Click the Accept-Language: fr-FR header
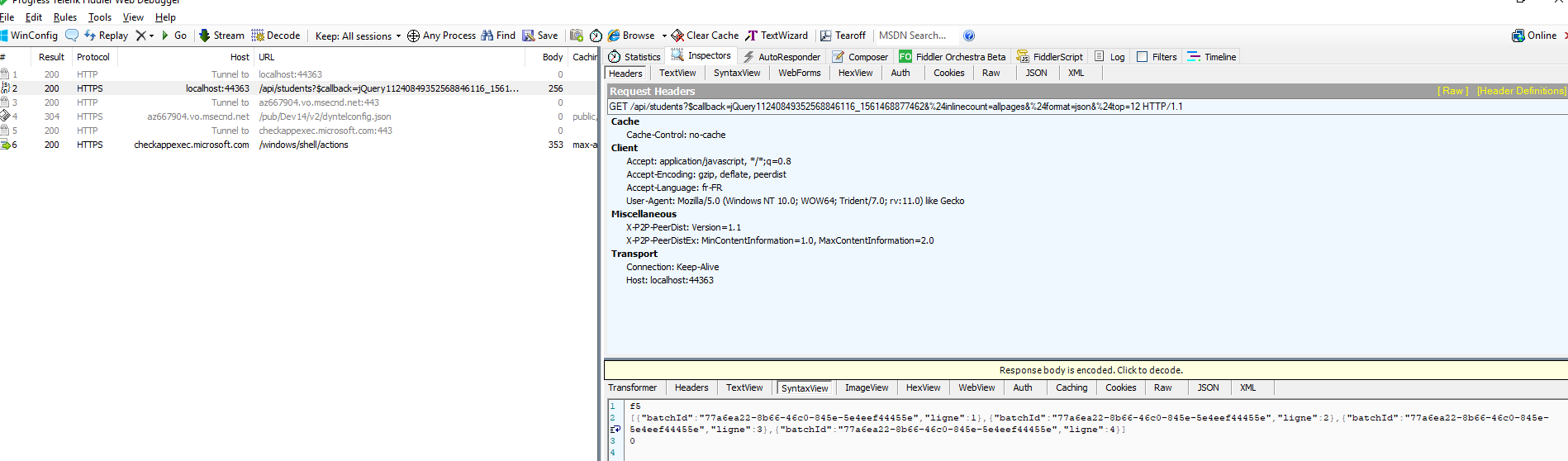Viewport: 1568px width, 461px height. tap(674, 188)
